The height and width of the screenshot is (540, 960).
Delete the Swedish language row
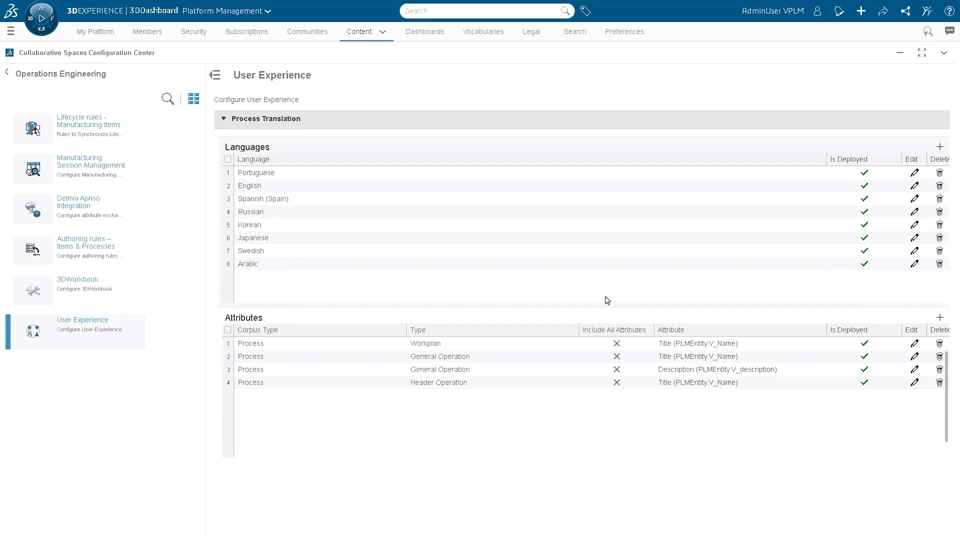tap(939, 250)
